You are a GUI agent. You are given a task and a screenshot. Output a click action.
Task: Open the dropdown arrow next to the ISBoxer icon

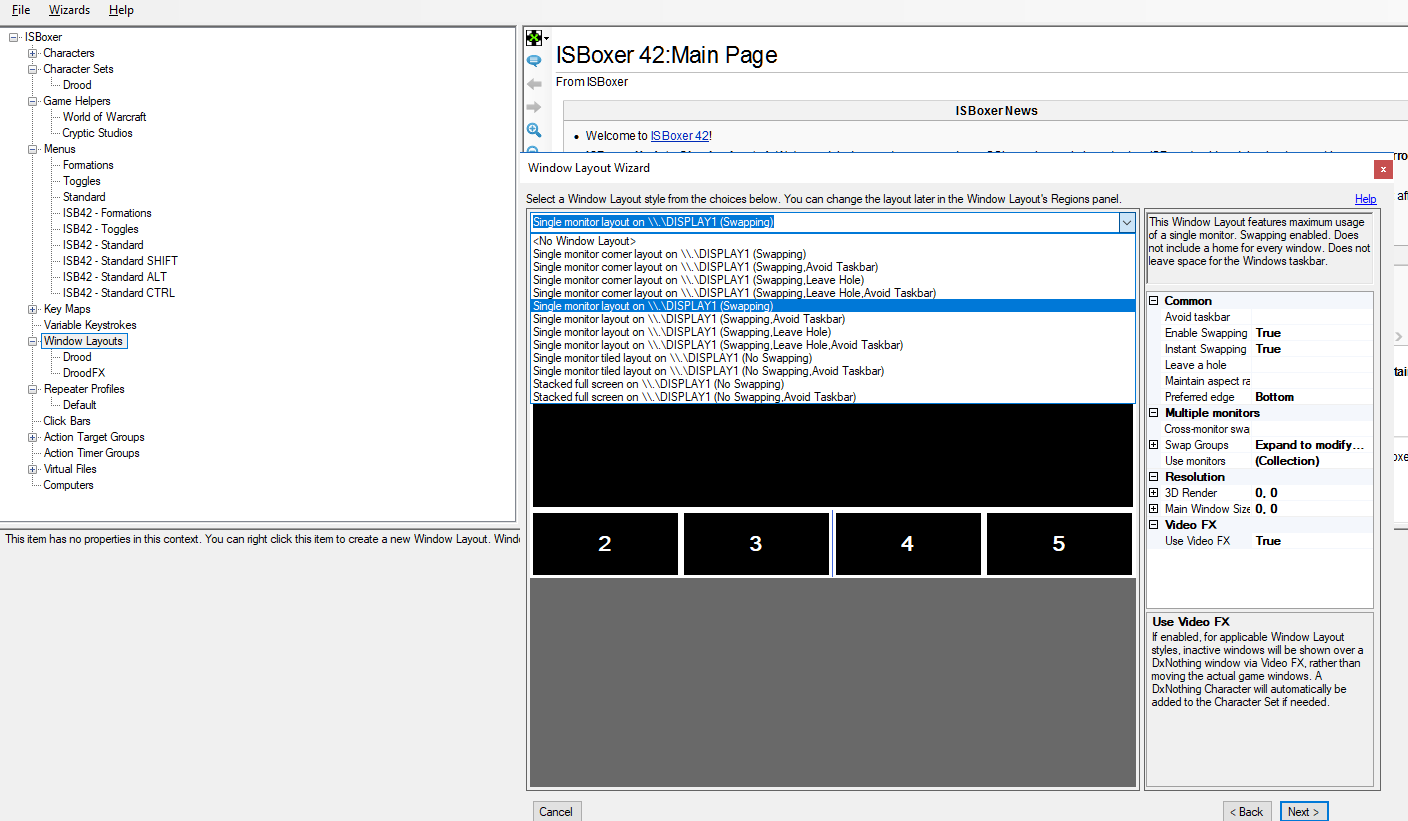click(x=546, y=39)
